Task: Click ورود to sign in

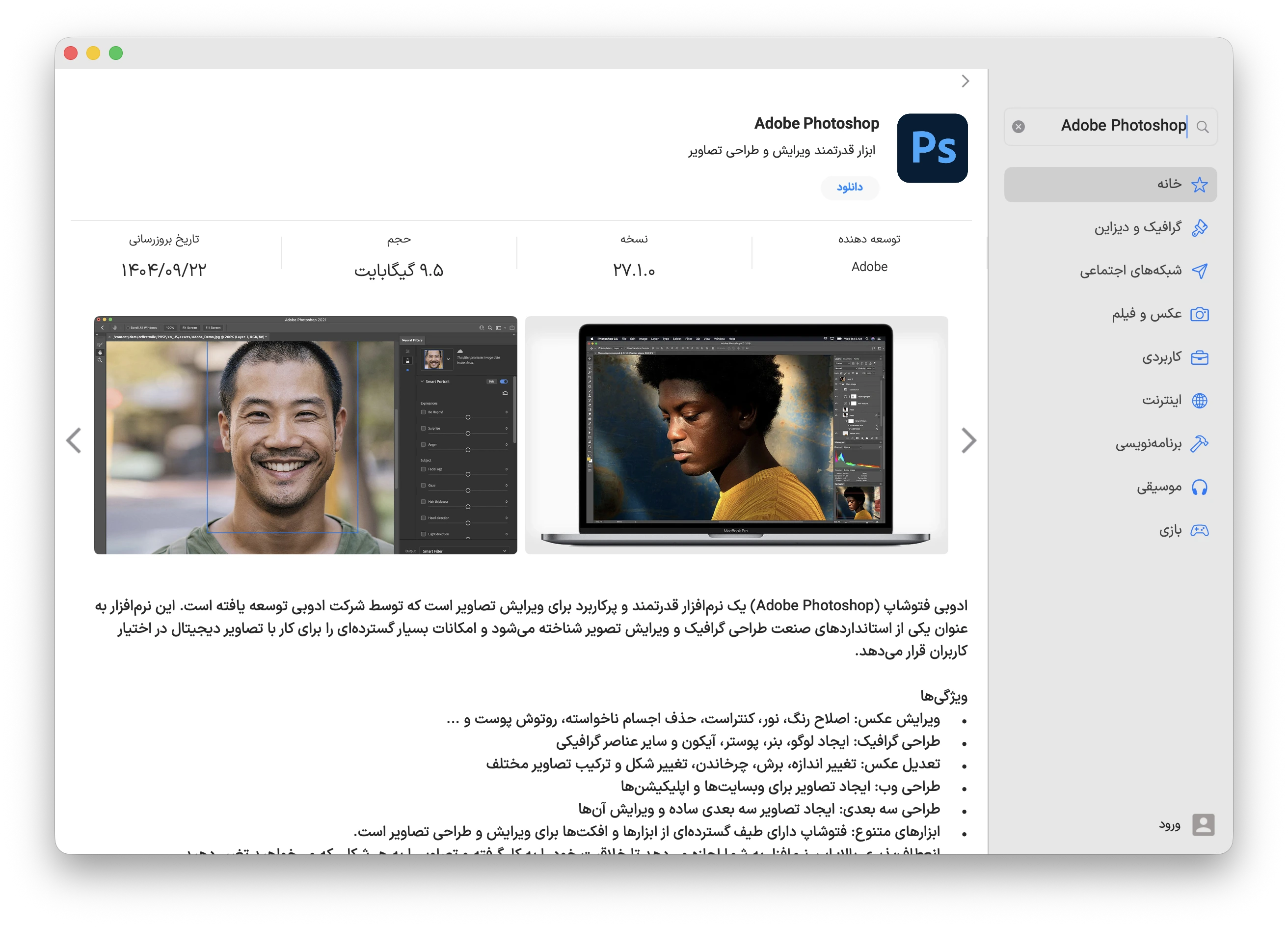Action: click(1170, 825)
